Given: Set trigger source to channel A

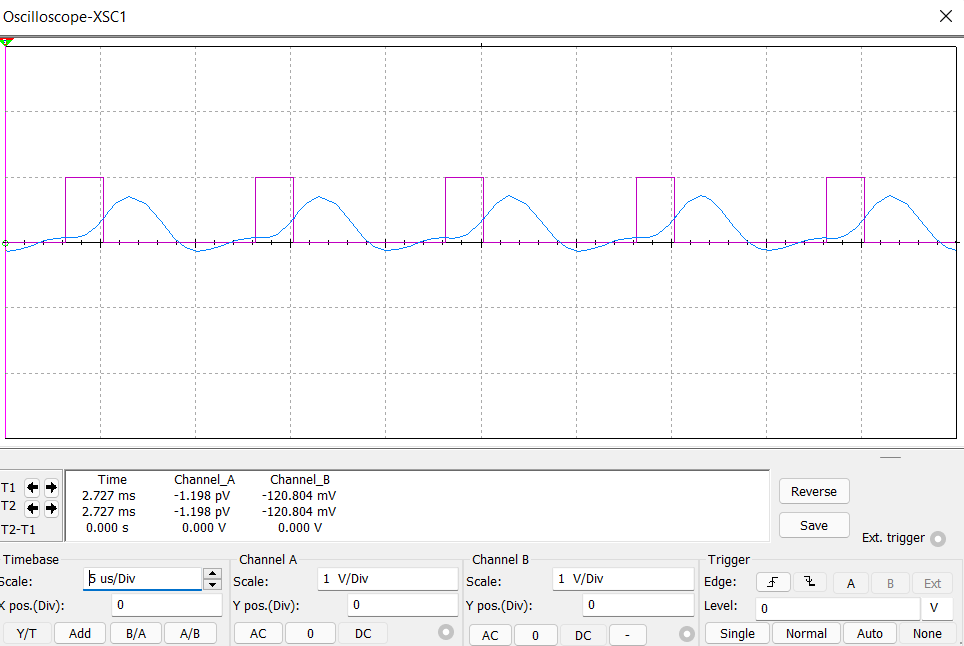Looking at the screenshot, I should (x=851, y=583).
